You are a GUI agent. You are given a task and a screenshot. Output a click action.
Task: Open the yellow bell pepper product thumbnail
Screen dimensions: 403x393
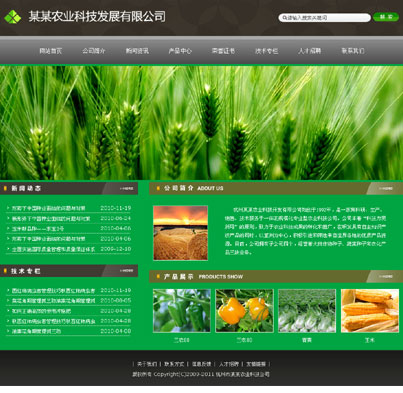(x=244, y=311)
